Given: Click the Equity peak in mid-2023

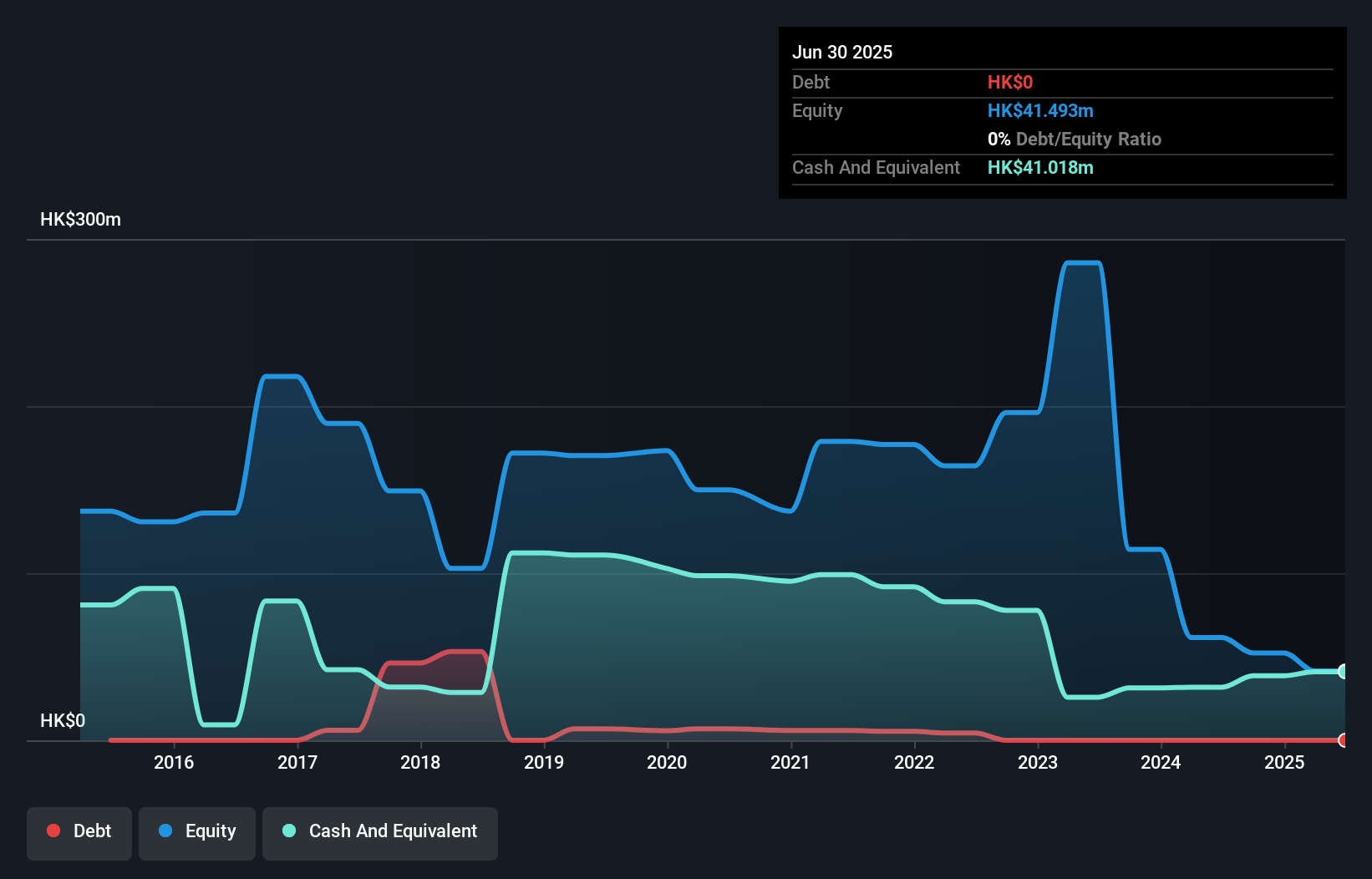Looking at the screenshot, I should pyautogui.click(x=1083, y=263).
